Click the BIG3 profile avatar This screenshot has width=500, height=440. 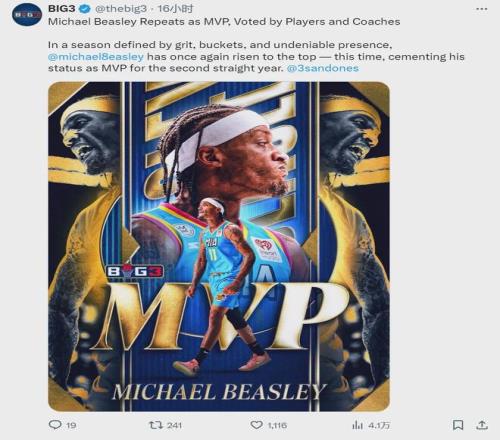27,15
